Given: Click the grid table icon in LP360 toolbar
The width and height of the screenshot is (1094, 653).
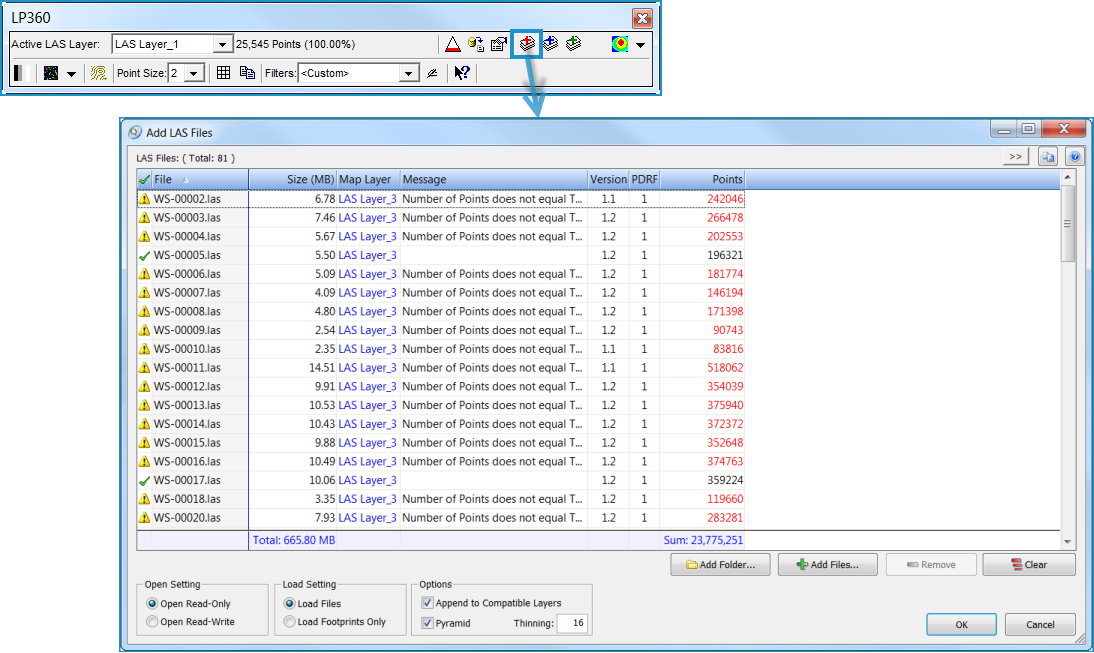Looking at the screenshot, I should pos(223,73).
